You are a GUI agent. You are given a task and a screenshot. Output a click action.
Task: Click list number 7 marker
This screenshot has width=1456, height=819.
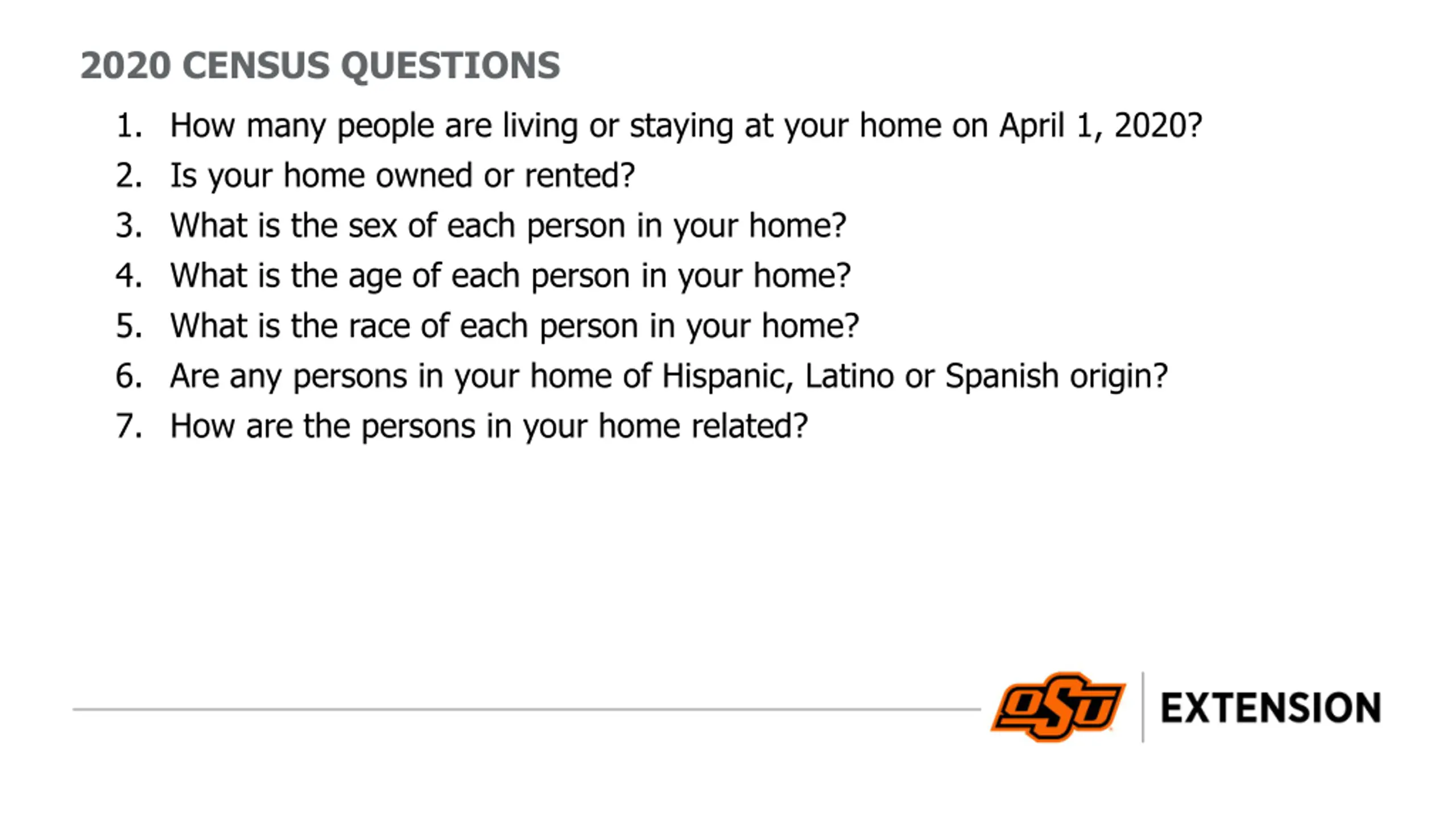[x=129, y=425]
